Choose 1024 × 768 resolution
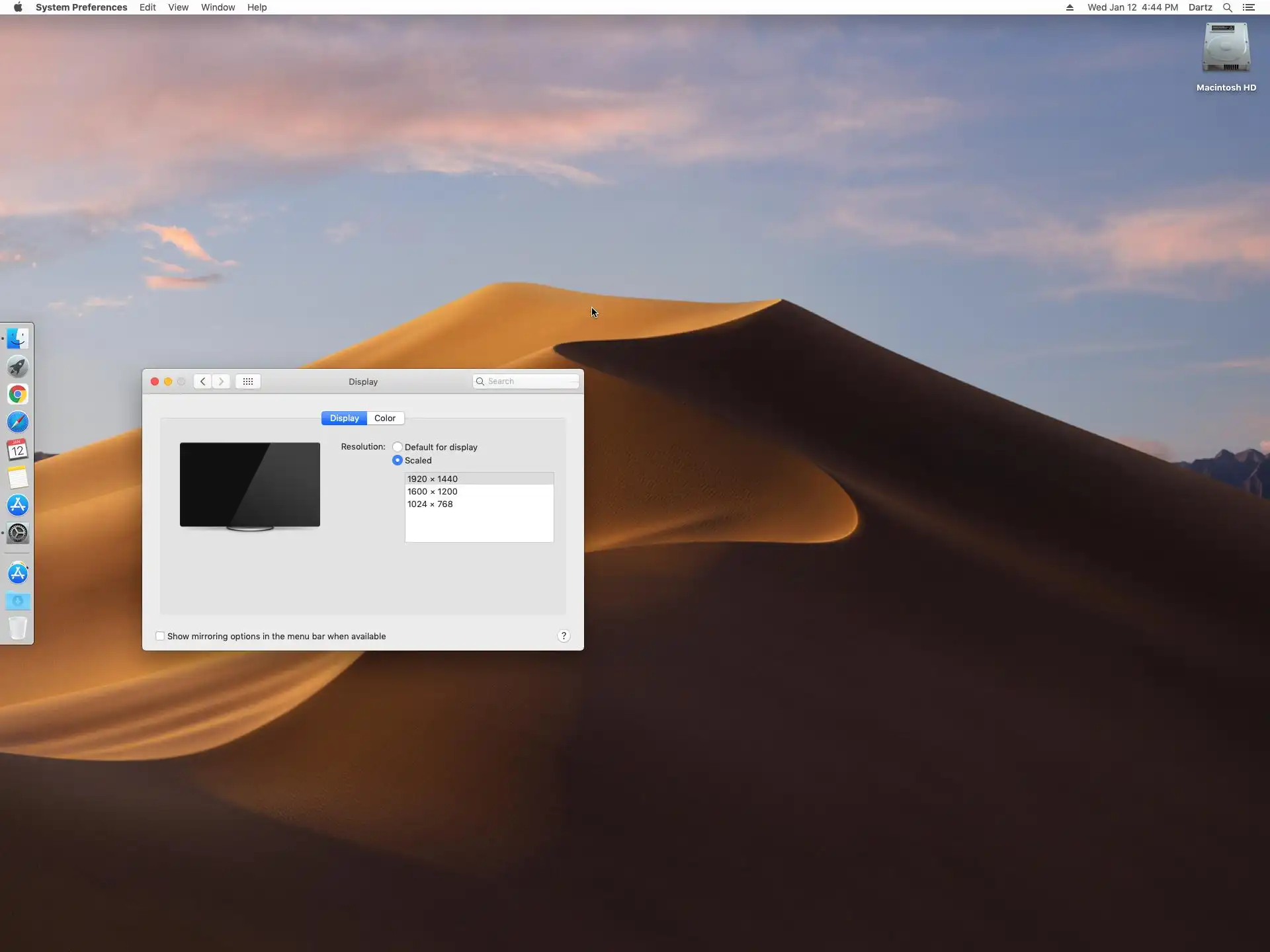Viewport: 1270px width, 952px height. point(431,504)
